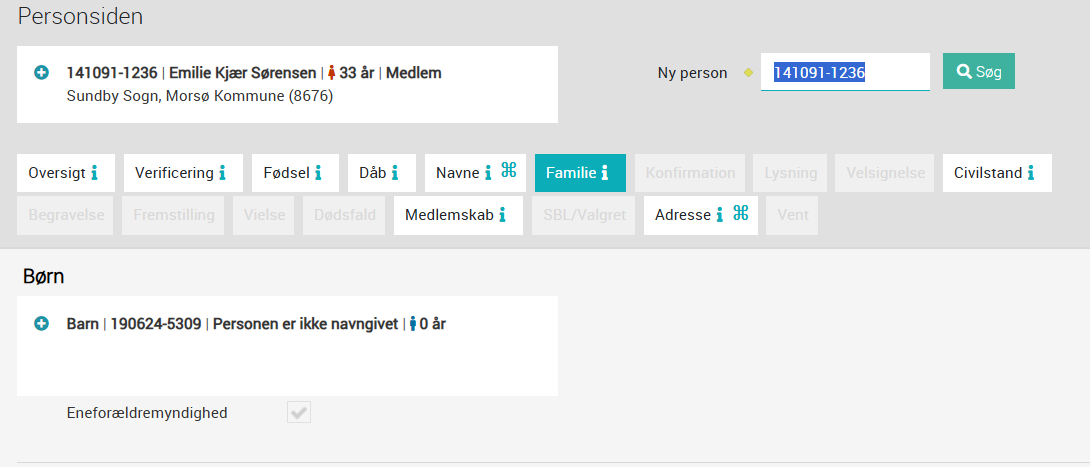Viewport: 1090px width, 467px height.
Task: Select the Adresse tab
Action: click(x=701, y=215)
